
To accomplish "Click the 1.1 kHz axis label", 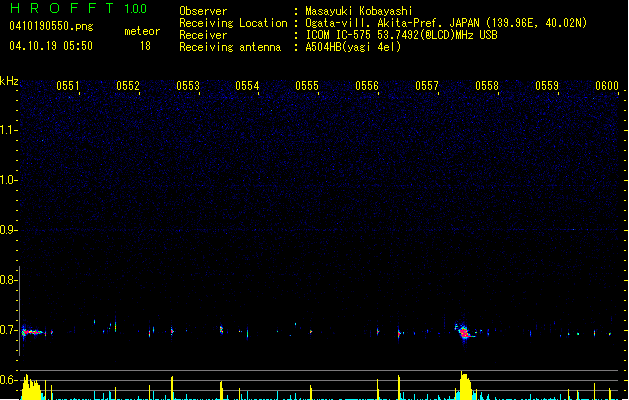I will tap(8, 130).
